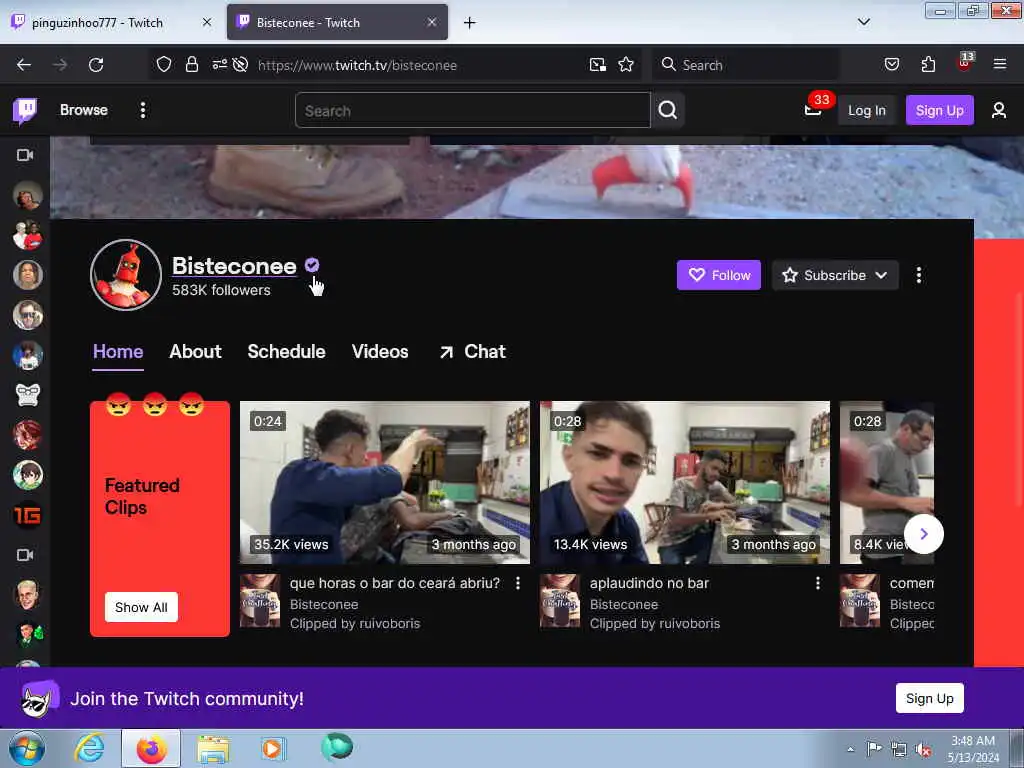The image size is (1024, 768).
Task: Open the Windows Start button
Action: 27,748
